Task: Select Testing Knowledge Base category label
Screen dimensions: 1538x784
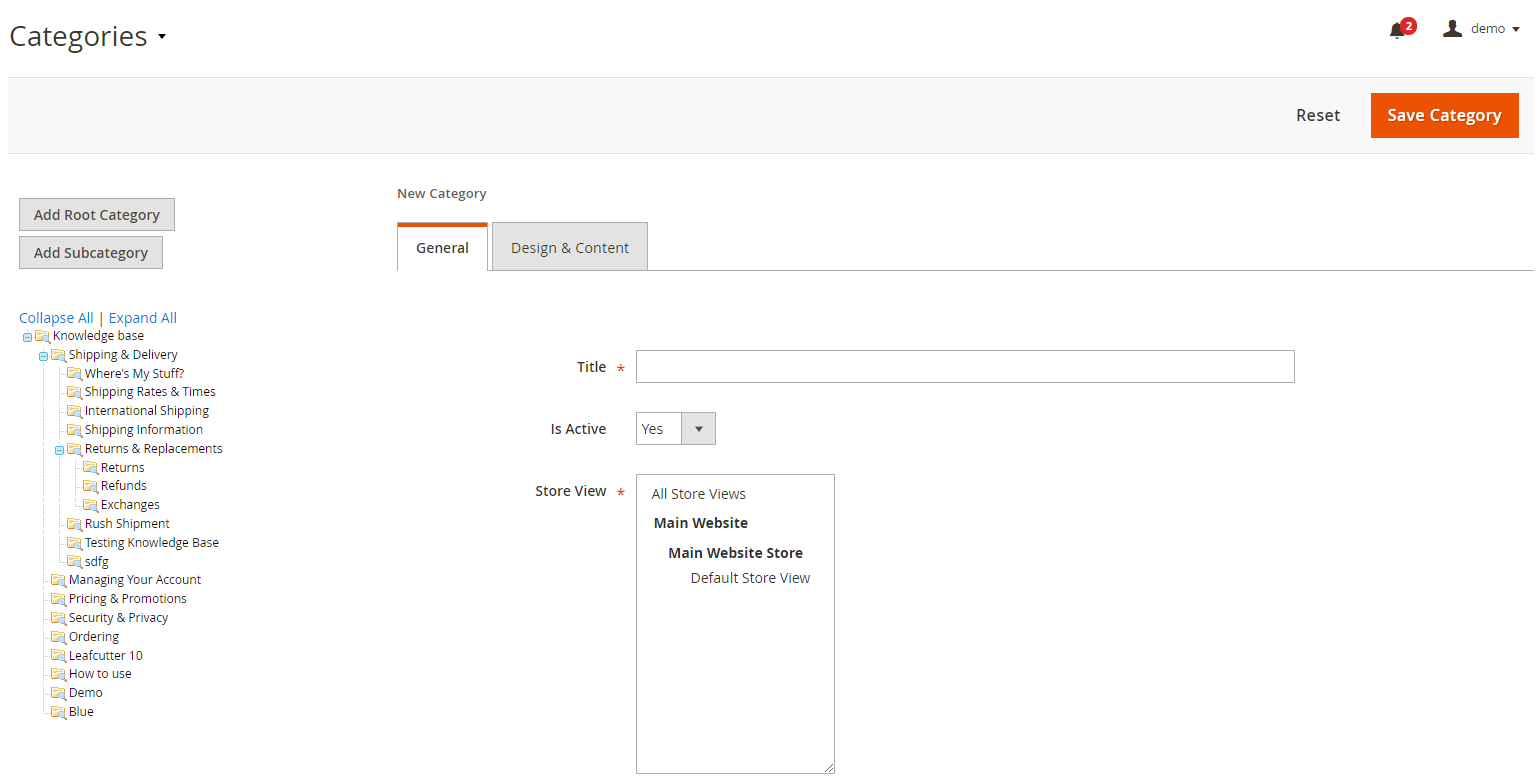Action: pyautogui.click(x=152, y=543)
